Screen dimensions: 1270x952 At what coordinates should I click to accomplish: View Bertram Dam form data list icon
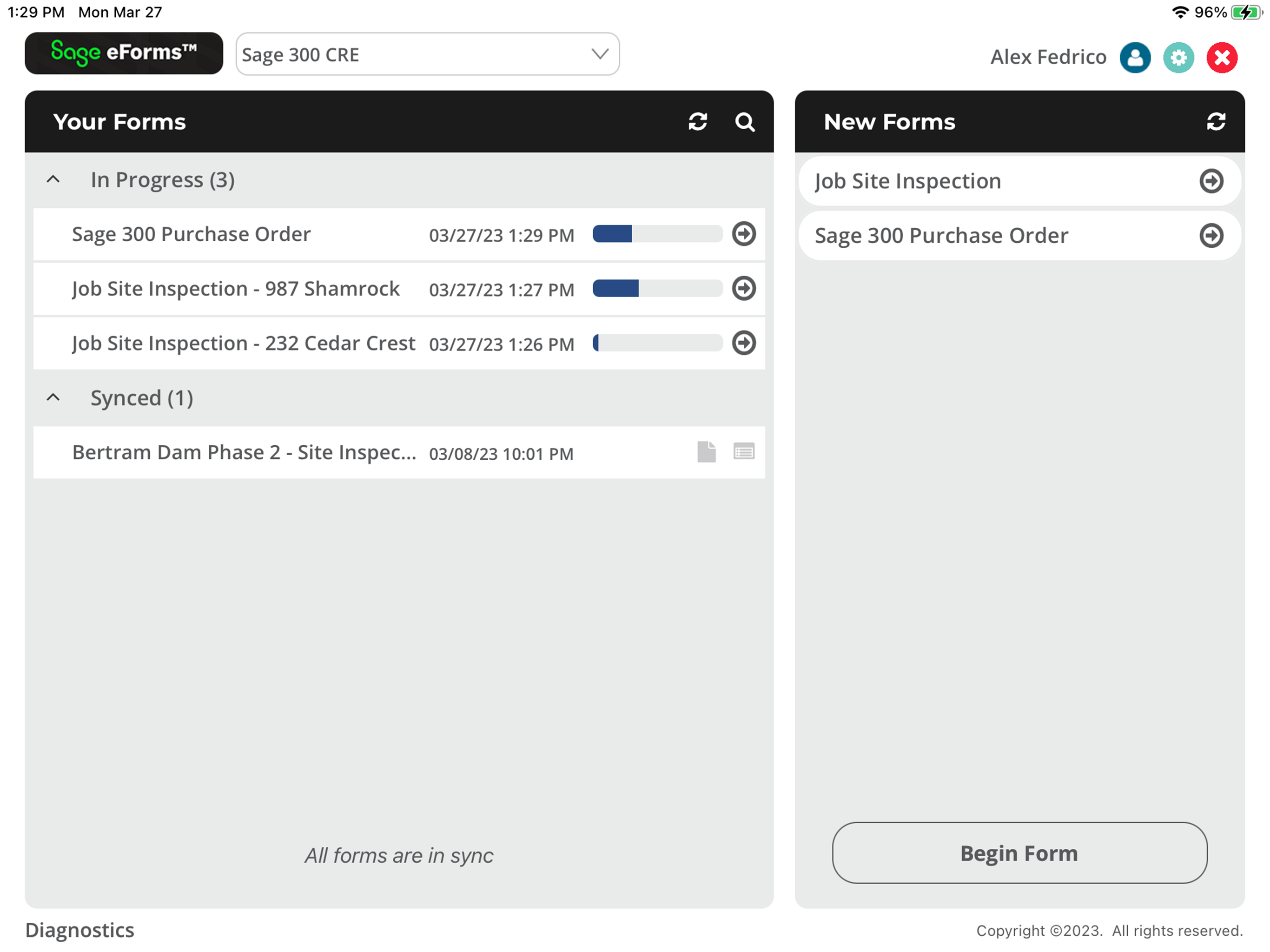click(744, 452)
